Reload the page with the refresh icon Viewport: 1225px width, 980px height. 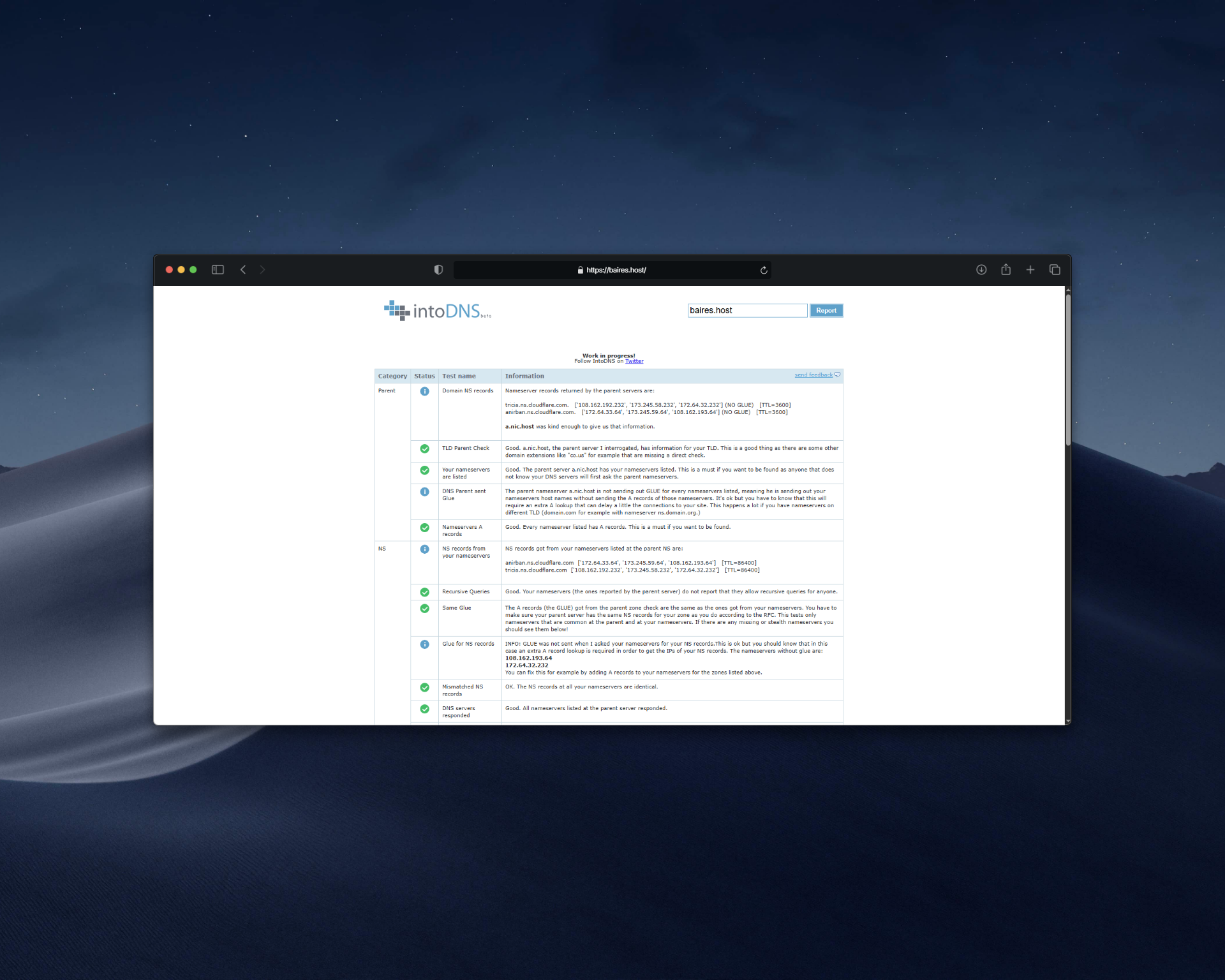pos(763,271)
